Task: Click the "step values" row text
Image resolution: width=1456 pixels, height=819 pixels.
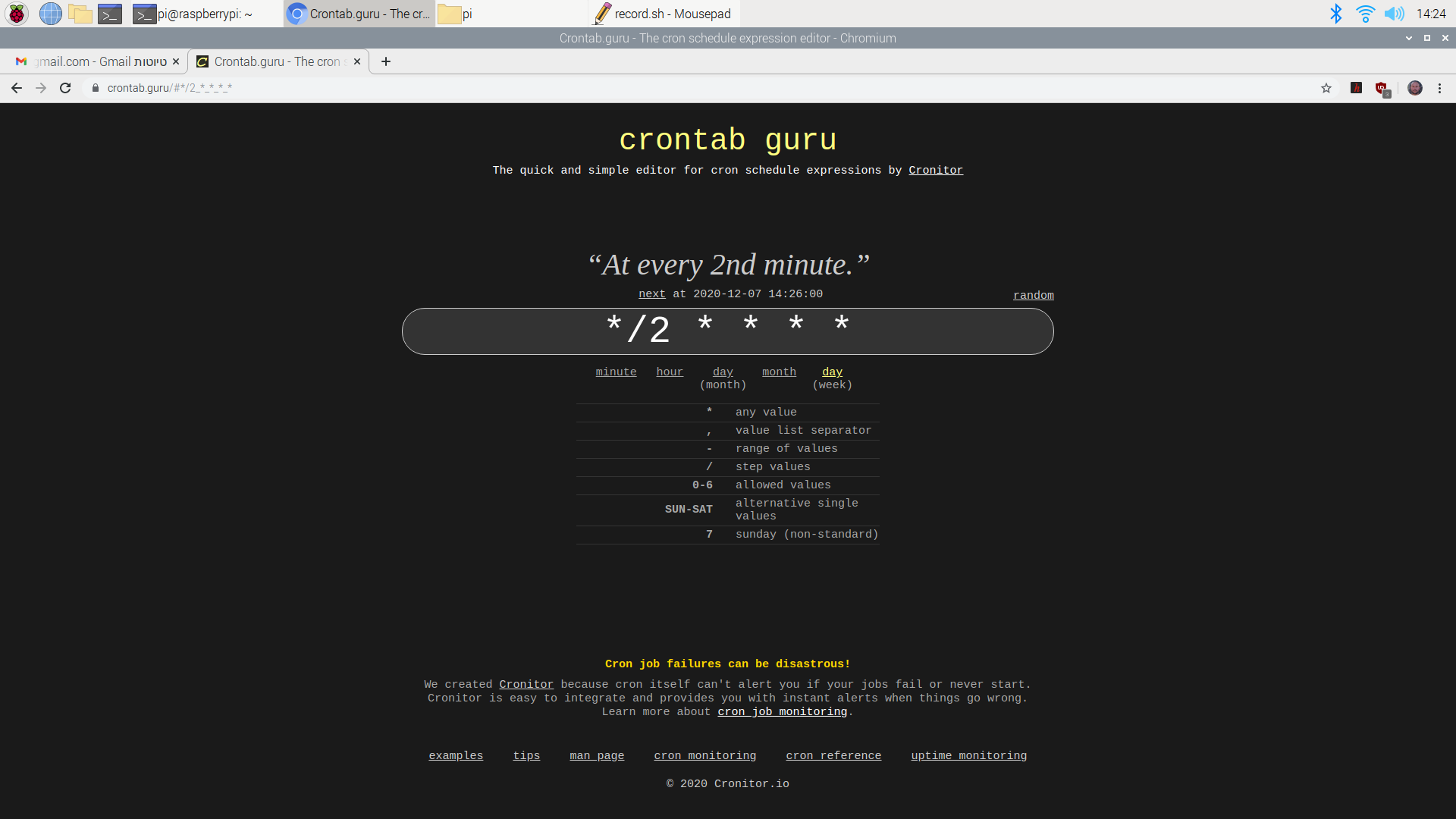Action: 773,467
